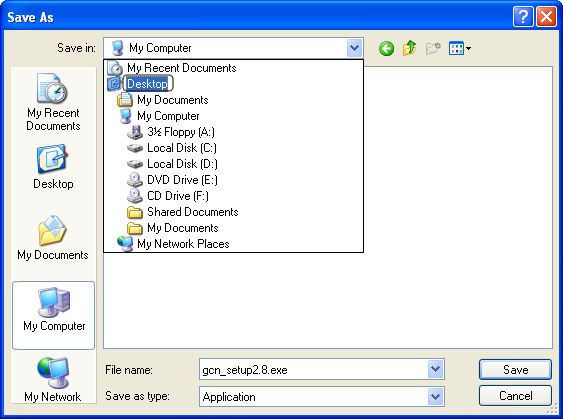Expand the Save as type dropdown
The image size is (563, 419).
(x=436, y=396)
